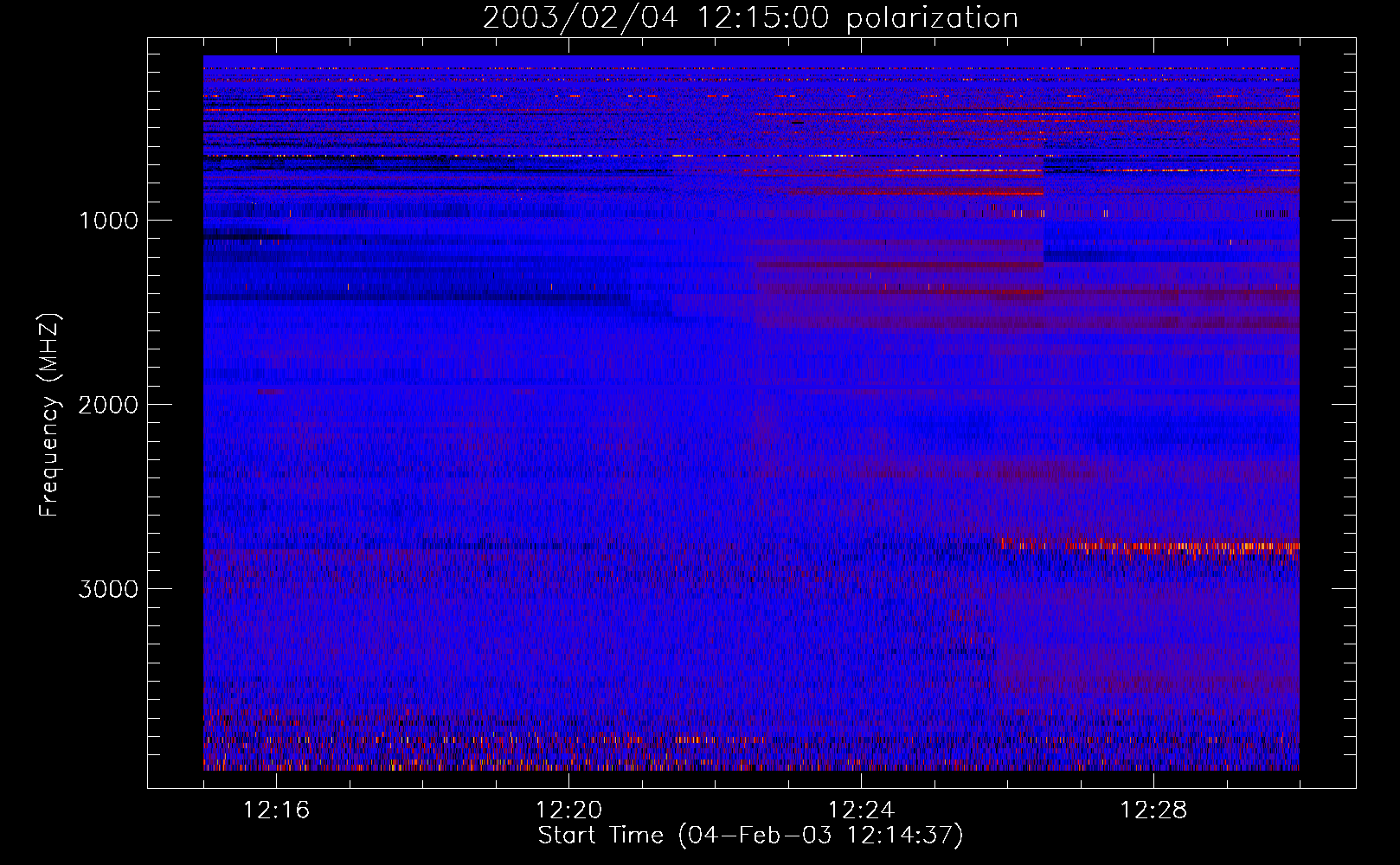This screenshot has width=1400, height=865.
Task: Click the bright red-yellow emission streak near 2800 MHz
Action: (x=1149, y=546)
